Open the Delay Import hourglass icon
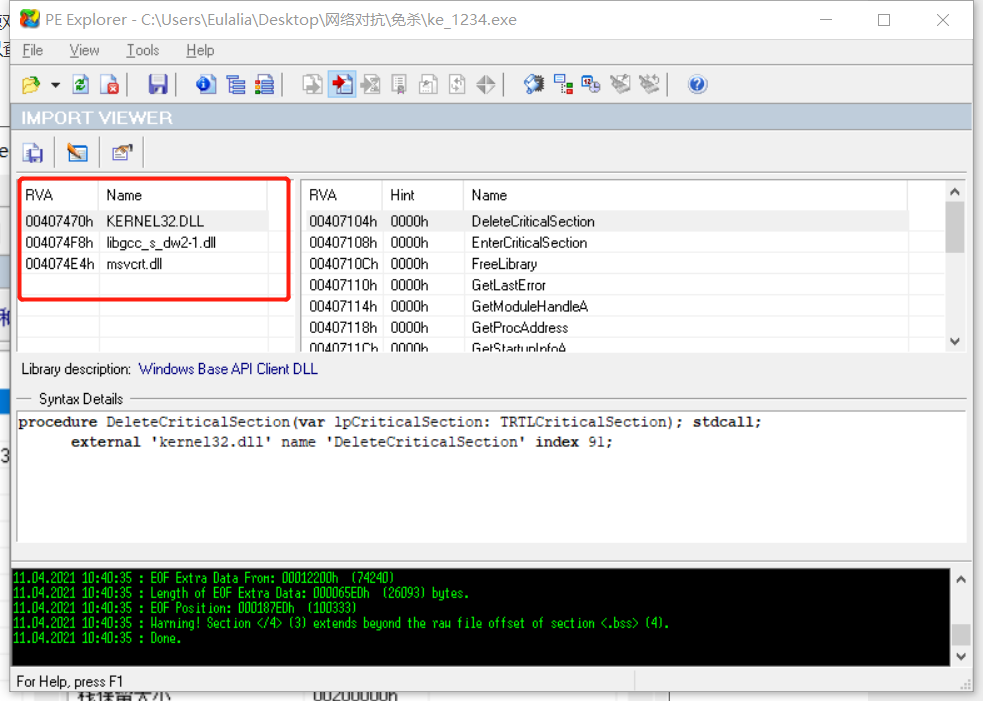 (x=371, y=85)
